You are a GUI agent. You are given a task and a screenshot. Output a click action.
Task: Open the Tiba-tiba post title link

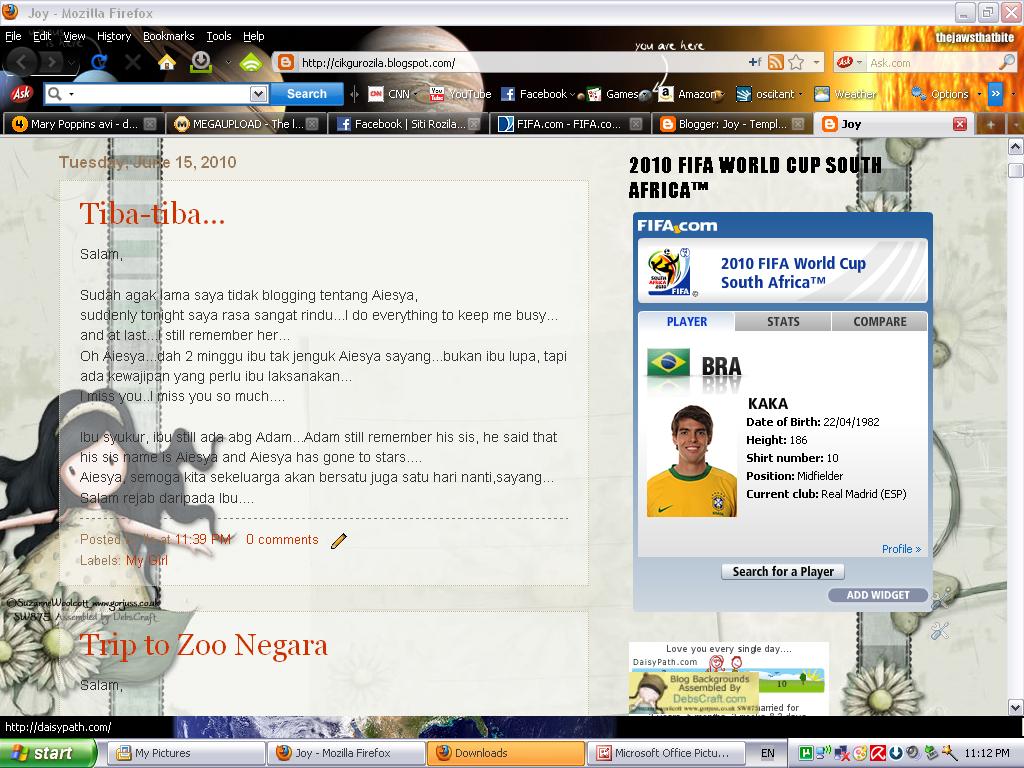click(152, 214)
